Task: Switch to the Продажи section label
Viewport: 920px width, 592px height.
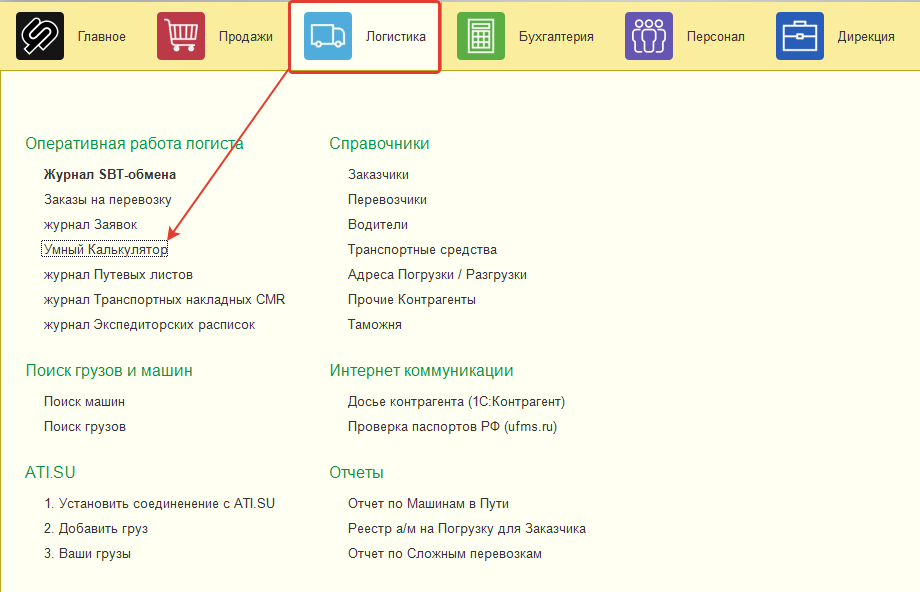Action: click(246, 36)
